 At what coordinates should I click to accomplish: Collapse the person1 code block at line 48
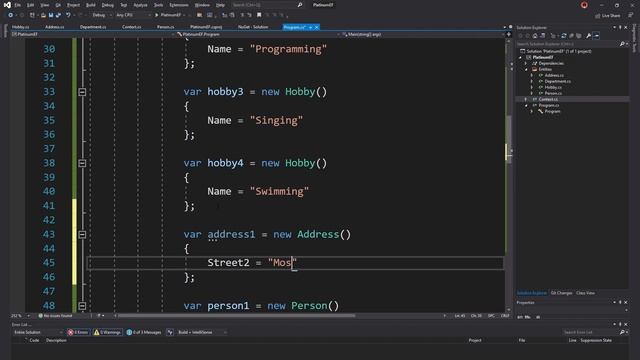pos(82,306)
